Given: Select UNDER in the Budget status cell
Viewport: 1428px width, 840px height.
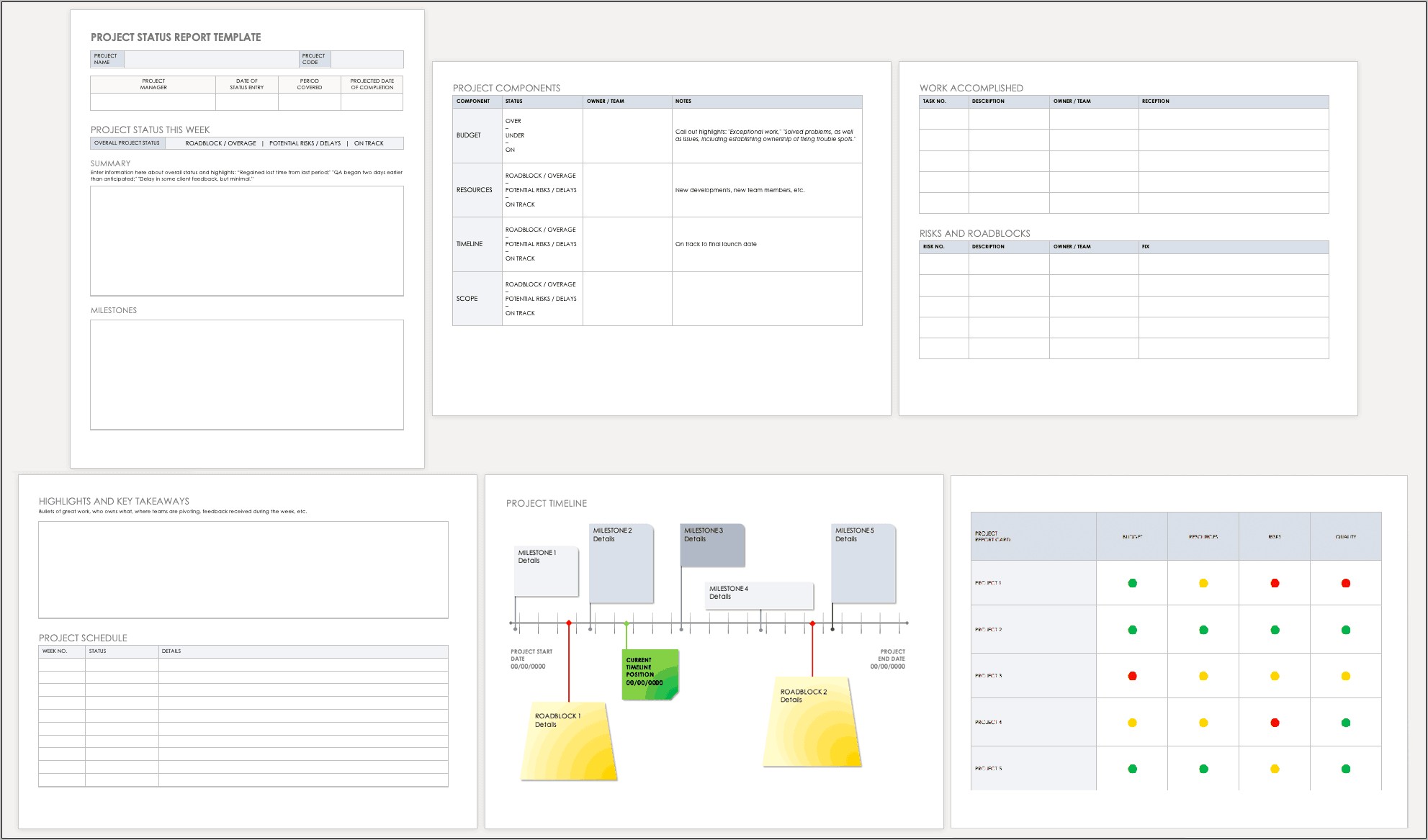Looking at the screenshot, I should click(514, 135).
